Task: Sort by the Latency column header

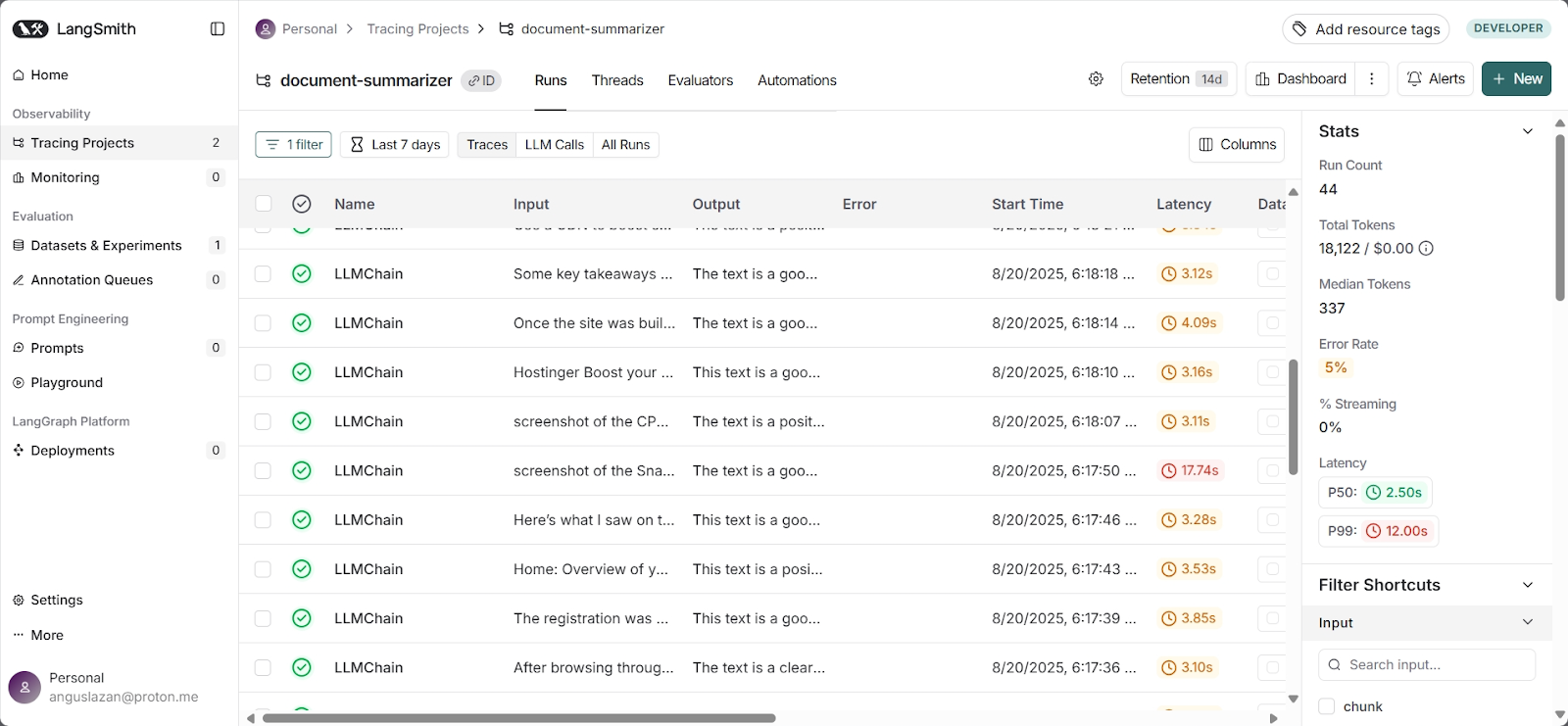Action: (x=1184, y=204)
